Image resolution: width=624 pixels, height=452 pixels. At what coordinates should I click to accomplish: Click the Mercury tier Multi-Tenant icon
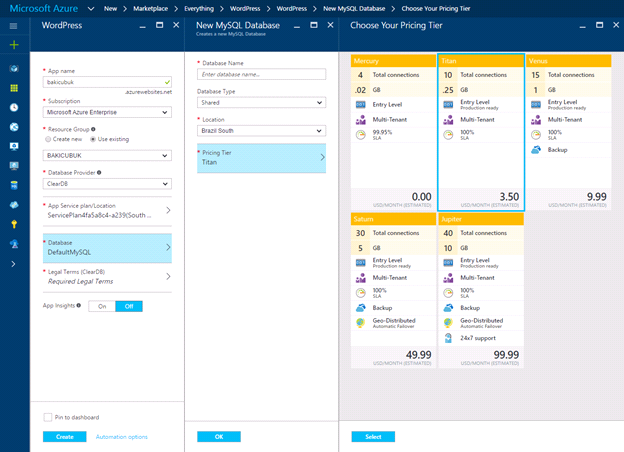(x=361, y=120)
